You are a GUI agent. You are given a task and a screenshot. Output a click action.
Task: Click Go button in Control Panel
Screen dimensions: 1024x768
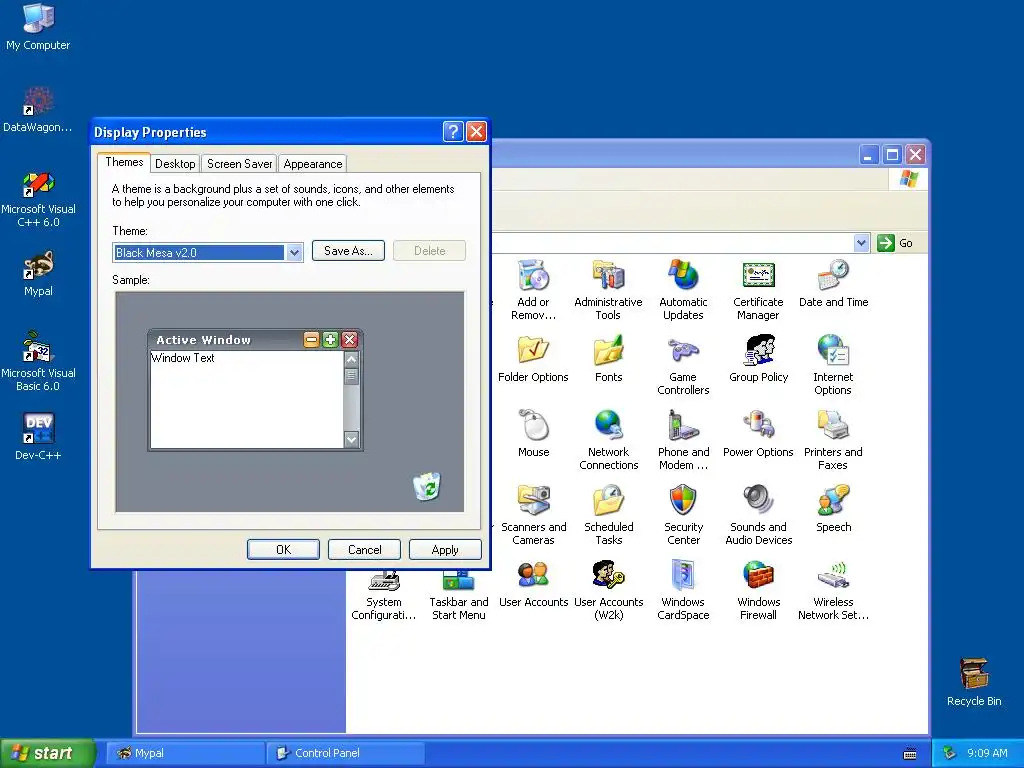coord(895,243)
